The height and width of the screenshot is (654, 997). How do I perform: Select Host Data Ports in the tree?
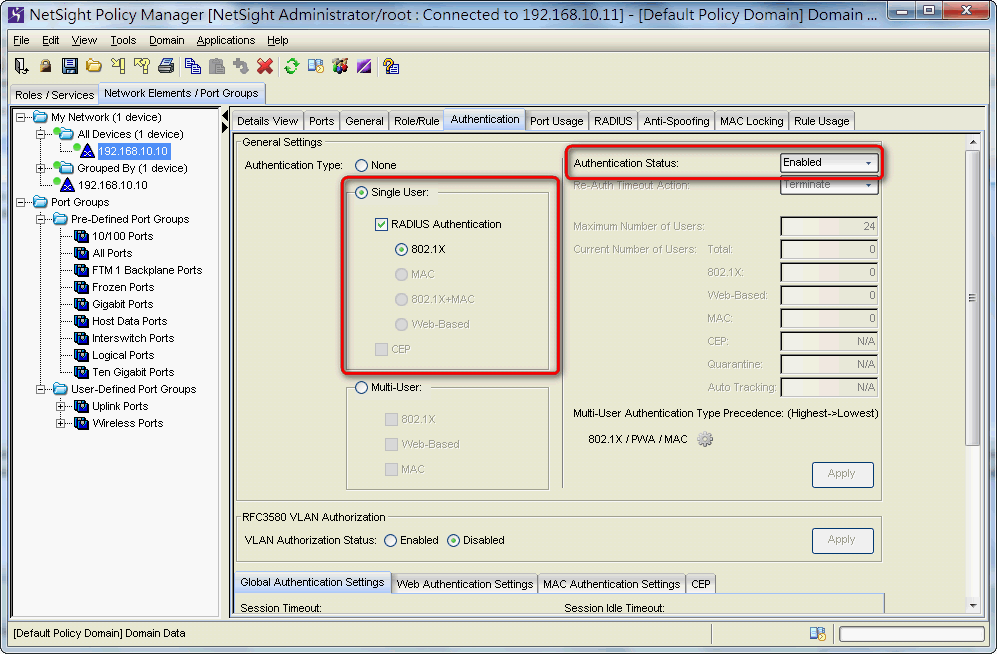click(130, 321)
